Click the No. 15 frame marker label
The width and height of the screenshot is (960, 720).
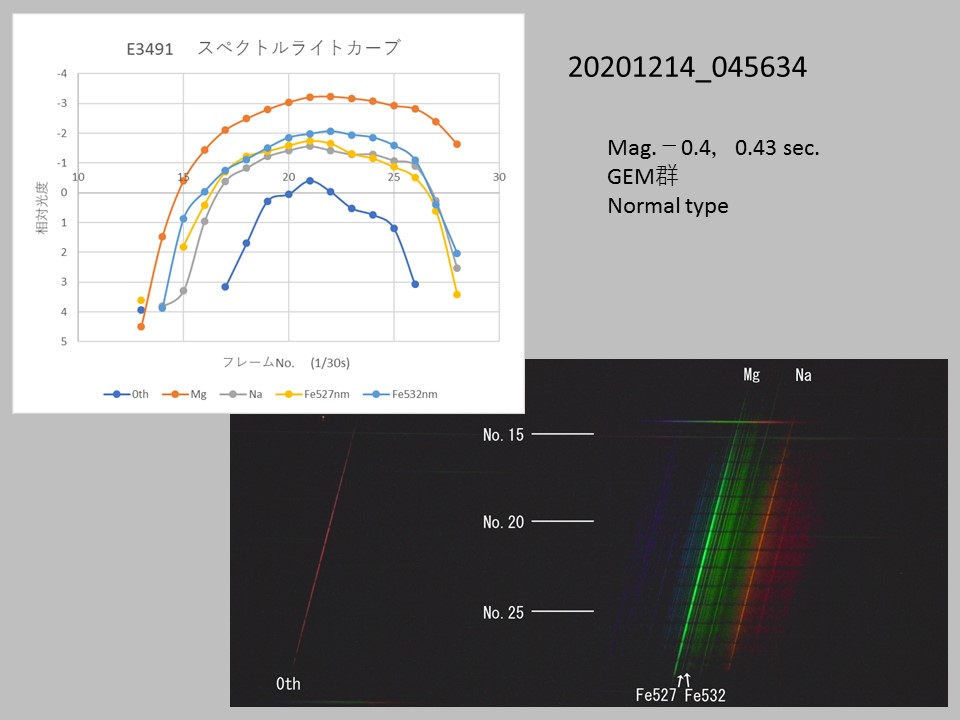(503, 435)
